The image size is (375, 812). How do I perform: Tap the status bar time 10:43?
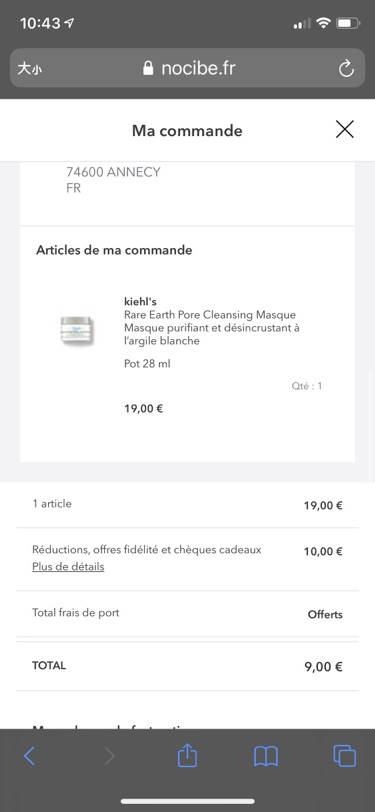(x=40, y=23)
